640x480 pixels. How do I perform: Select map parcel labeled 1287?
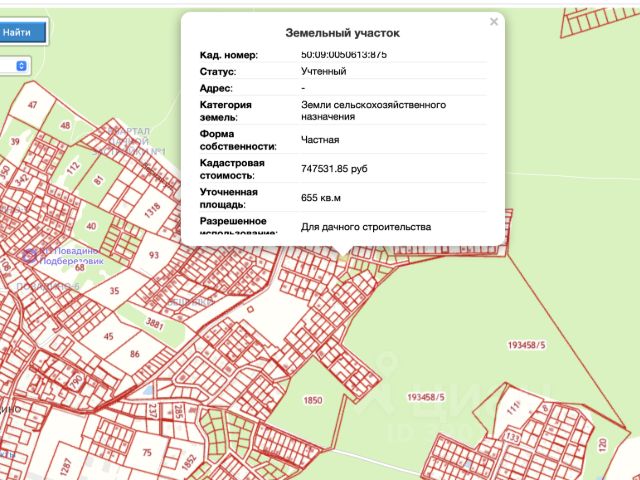(x=66, y=467)
